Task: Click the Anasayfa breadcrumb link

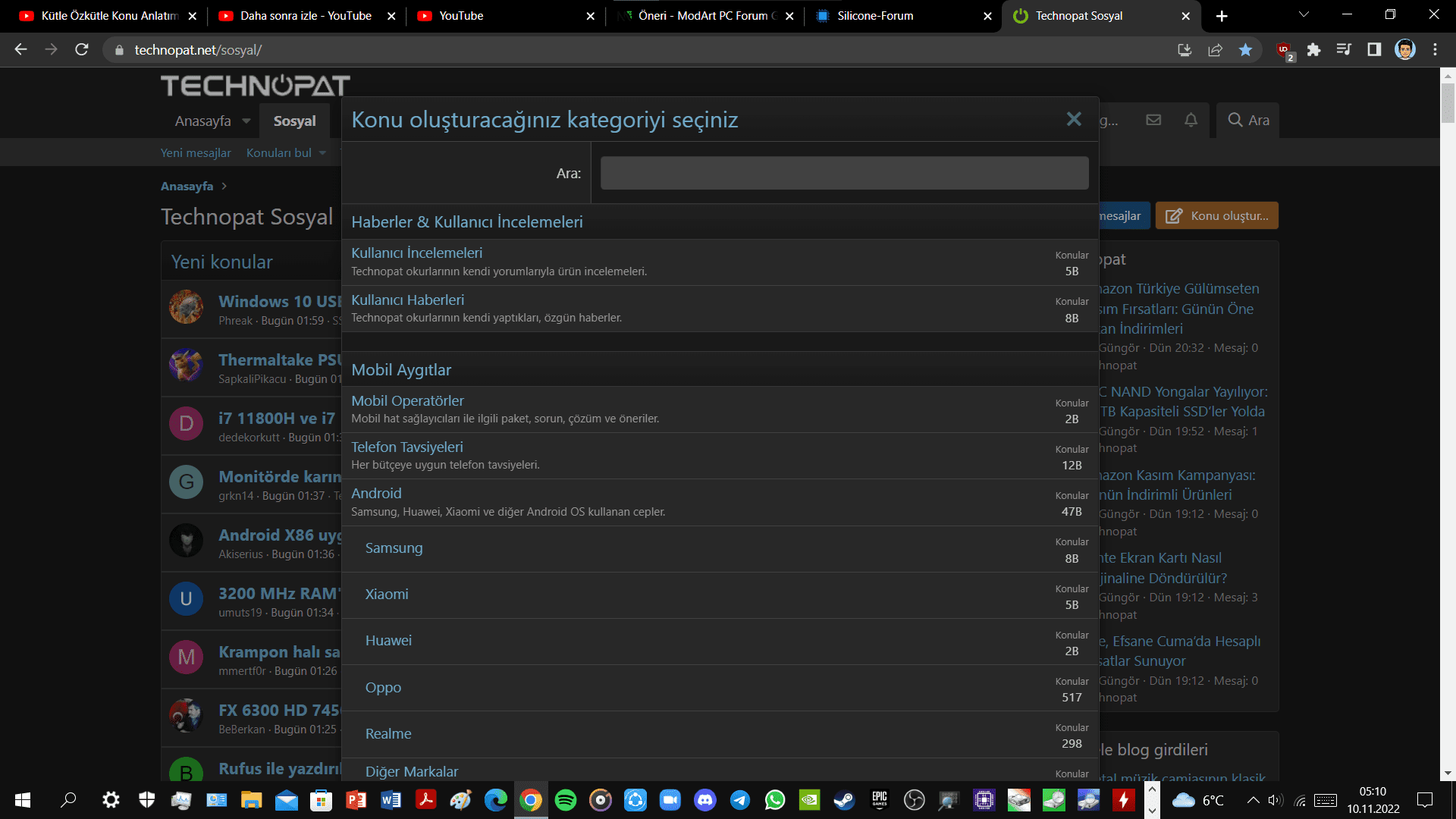Action: 187,186
